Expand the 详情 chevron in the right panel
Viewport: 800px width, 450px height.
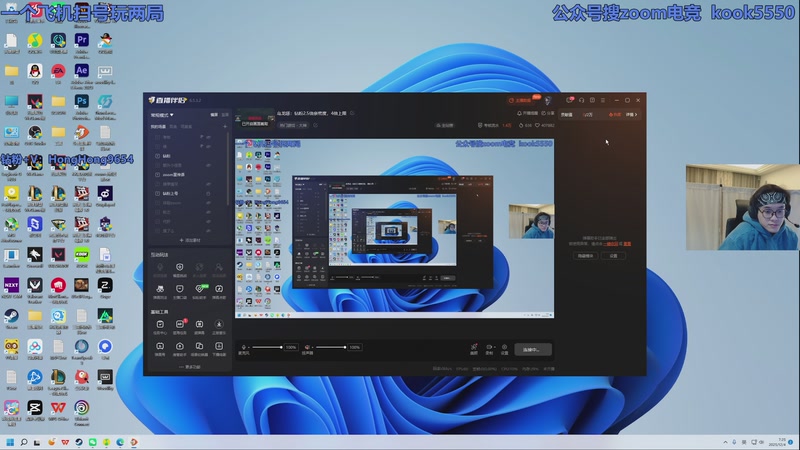631,115
